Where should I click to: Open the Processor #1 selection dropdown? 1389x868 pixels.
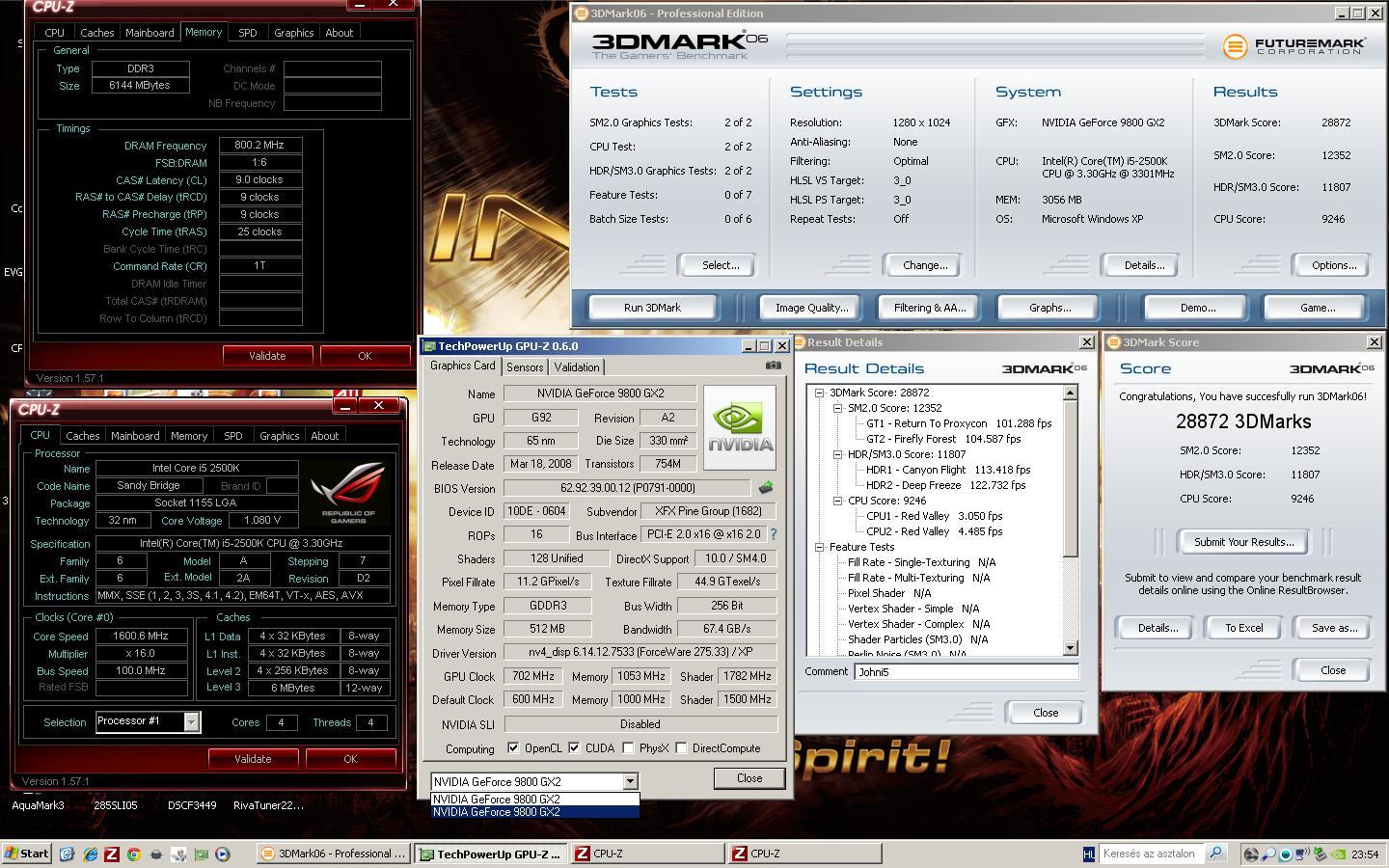(x=191, y=721)
